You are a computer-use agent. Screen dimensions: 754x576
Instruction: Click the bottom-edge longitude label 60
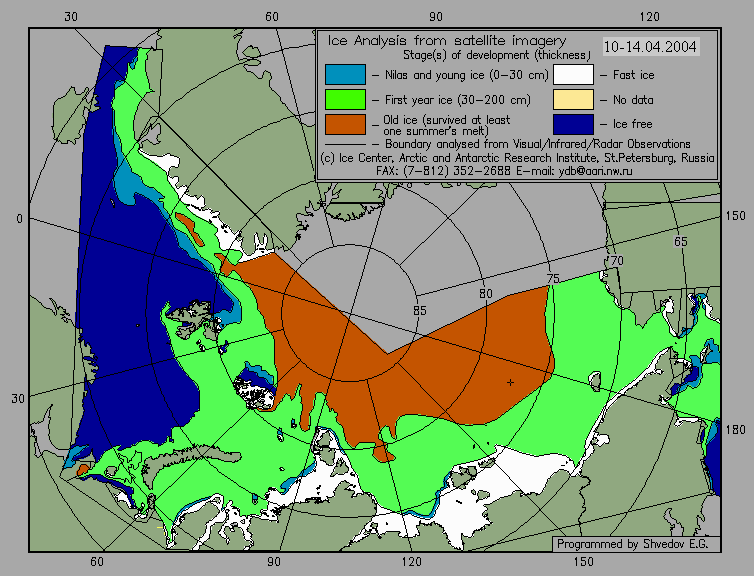[x=97, y=562]
